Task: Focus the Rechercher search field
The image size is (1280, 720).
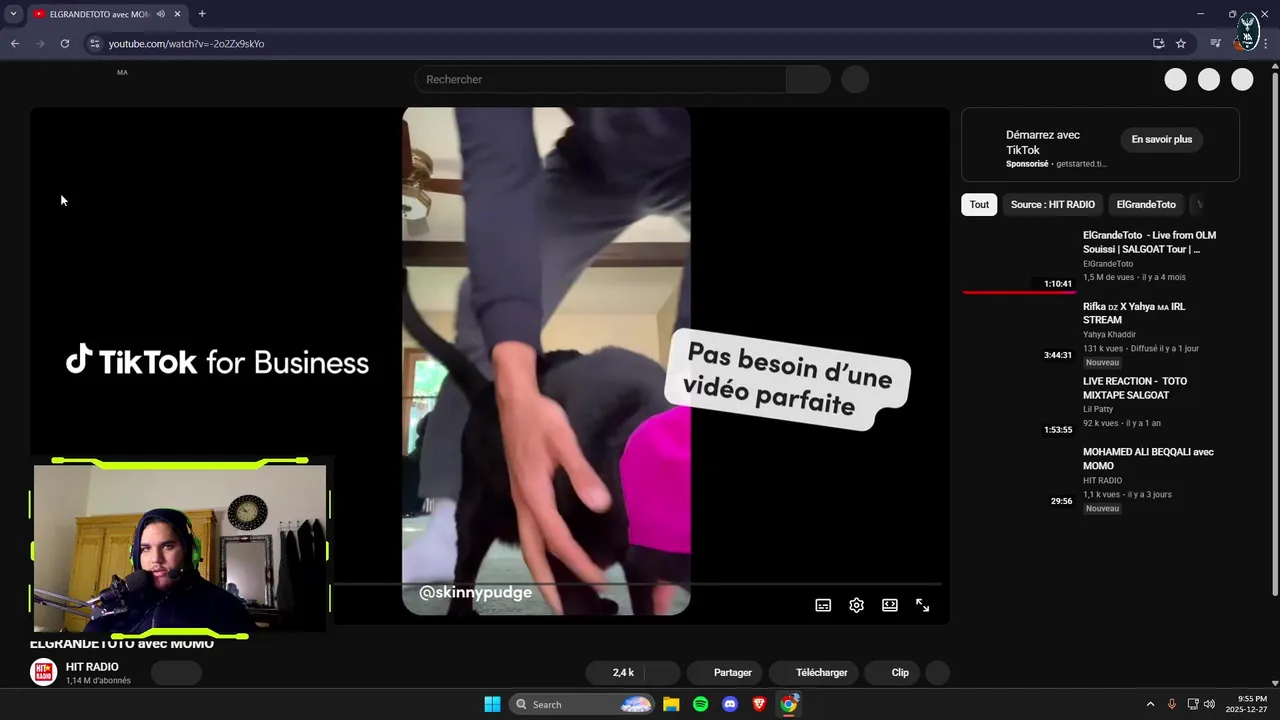Action: coord(600,79)
